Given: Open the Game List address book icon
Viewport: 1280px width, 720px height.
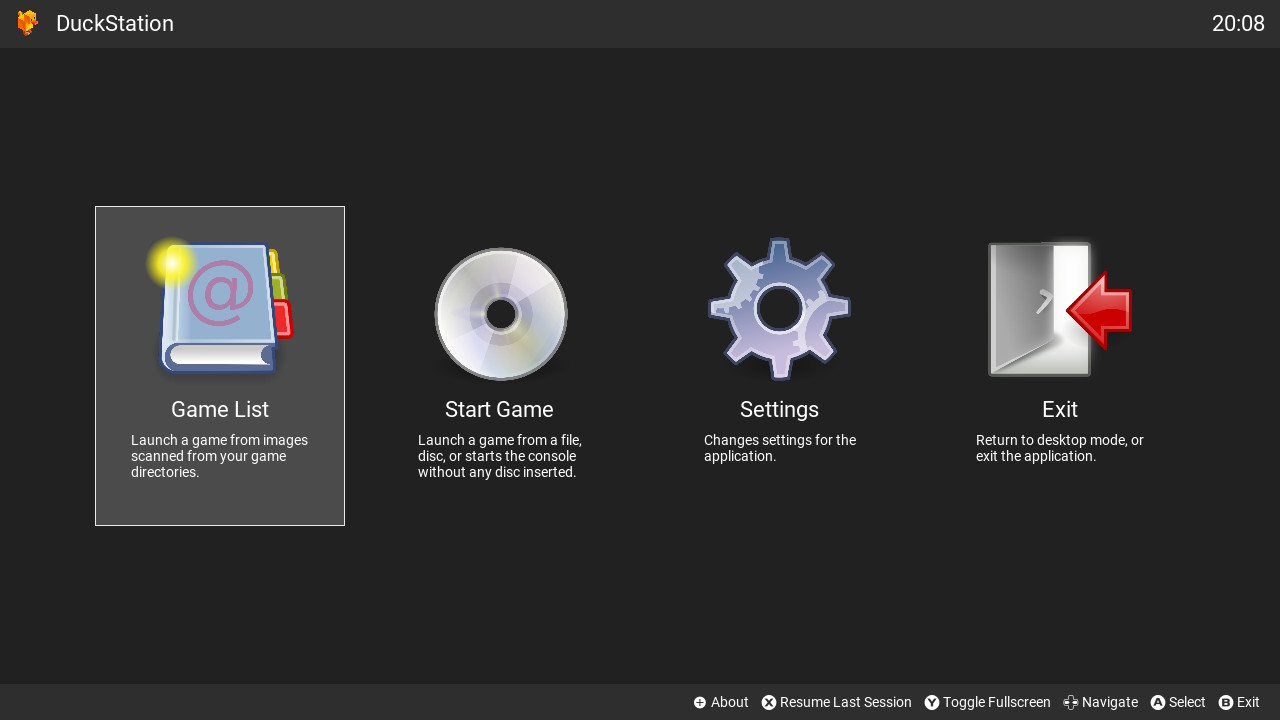Looking at the screenshot, I should (x=220, y=307).
